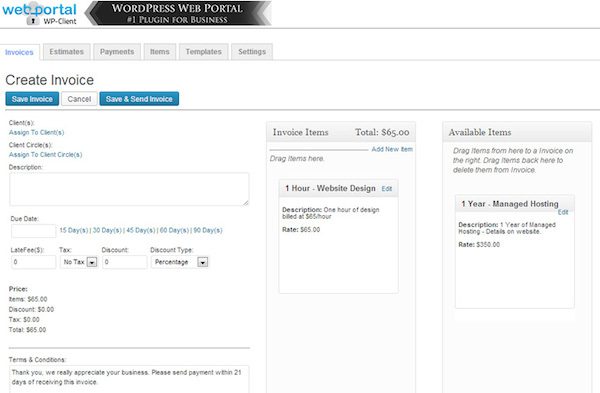Click the Discount input field

pos(125,262)
